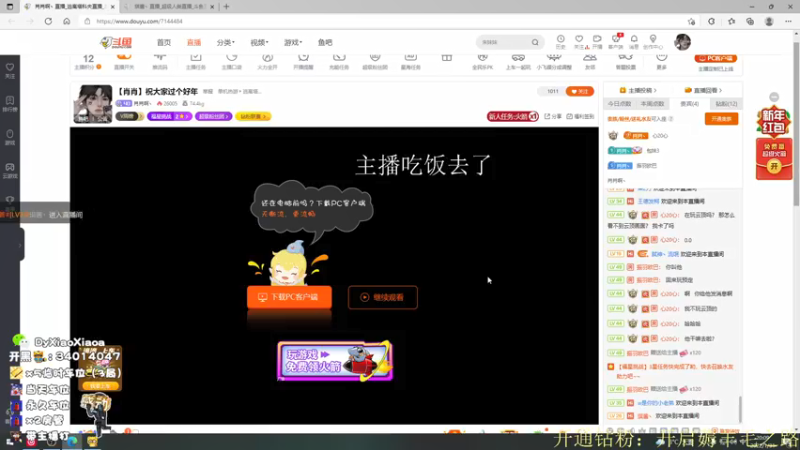
Task: Open the user avatar in the header
Action: coord(682,42)
